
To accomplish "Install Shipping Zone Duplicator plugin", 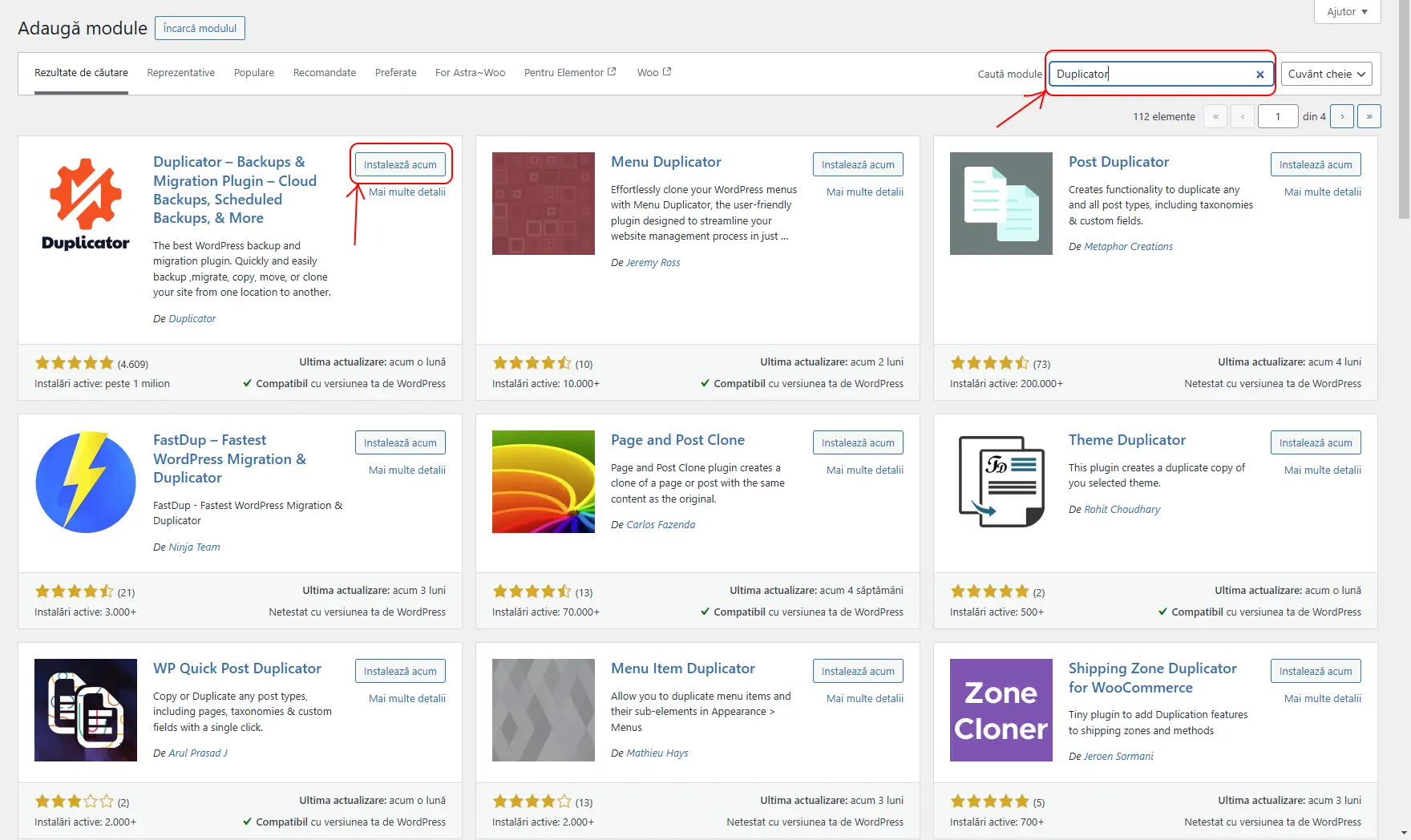I will click(x=1316, y=671).
